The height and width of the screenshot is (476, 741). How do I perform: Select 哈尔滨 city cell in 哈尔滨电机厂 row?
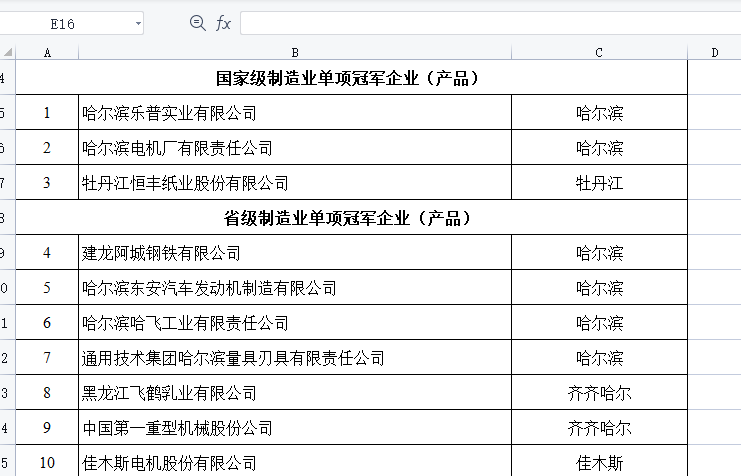click(x=599, y=147)
